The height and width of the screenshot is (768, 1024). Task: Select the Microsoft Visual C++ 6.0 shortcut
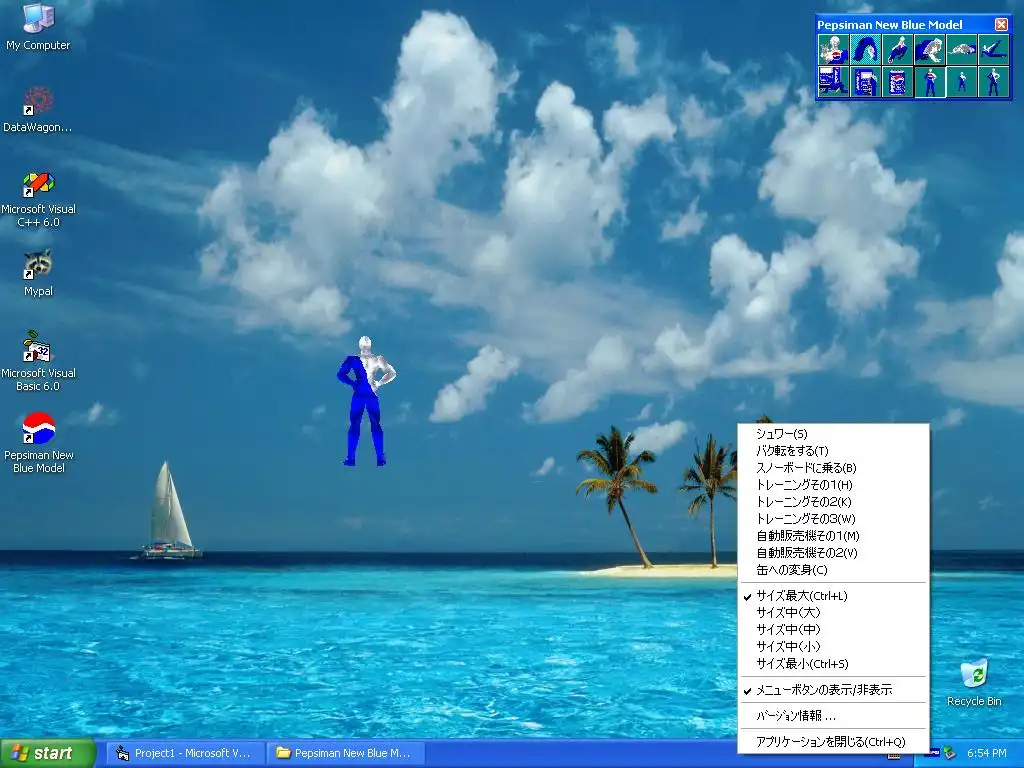tap(38, 199)
